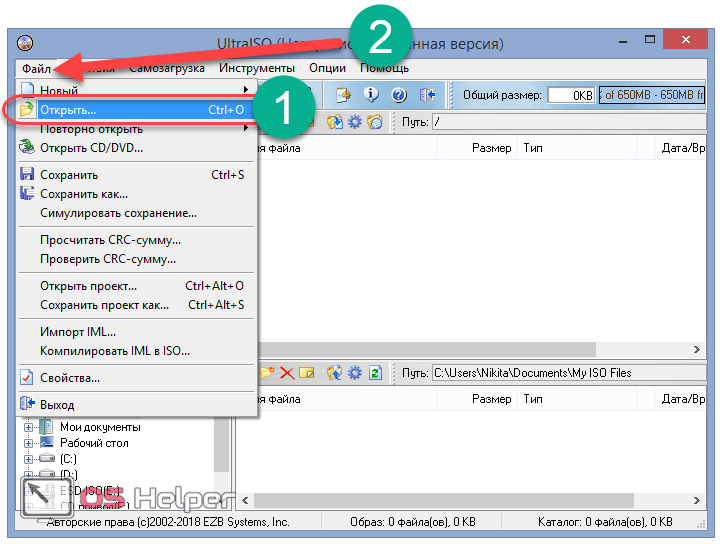This screenshot has width=722, height=544.
Task: Click the red X delete icon
Action: pyautogui.click(x=287, y=373)
